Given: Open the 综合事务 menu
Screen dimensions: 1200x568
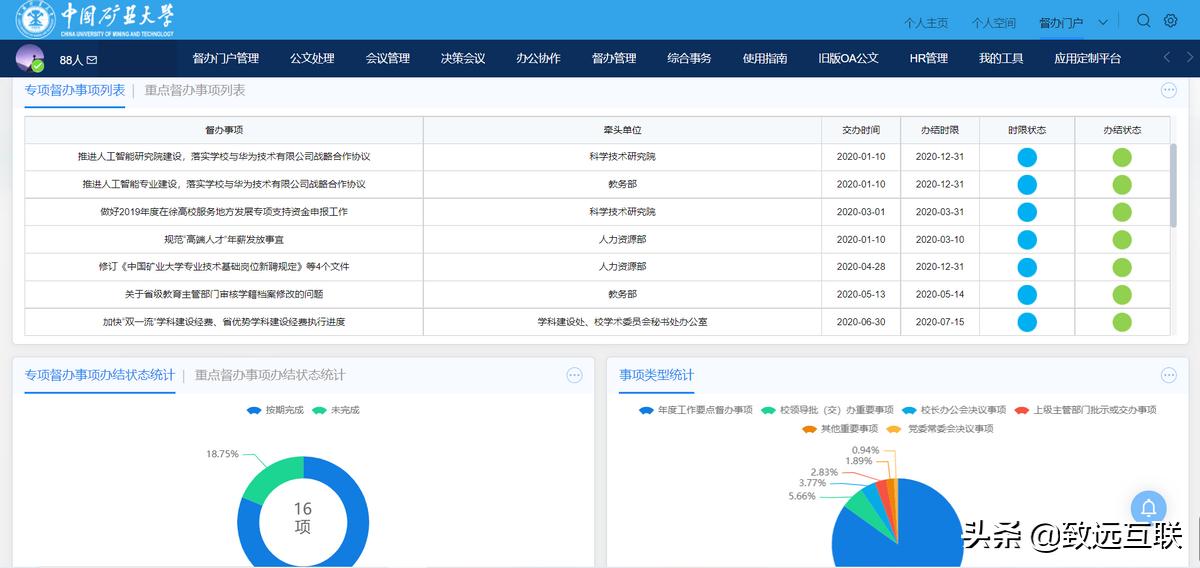Looking at the screenshot, I should 689,58.
